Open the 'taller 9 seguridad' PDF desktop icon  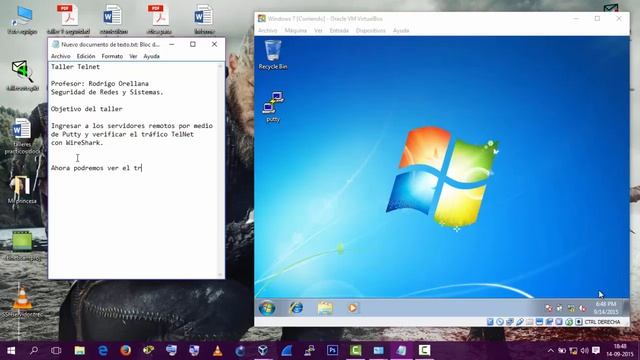[68, 20]
